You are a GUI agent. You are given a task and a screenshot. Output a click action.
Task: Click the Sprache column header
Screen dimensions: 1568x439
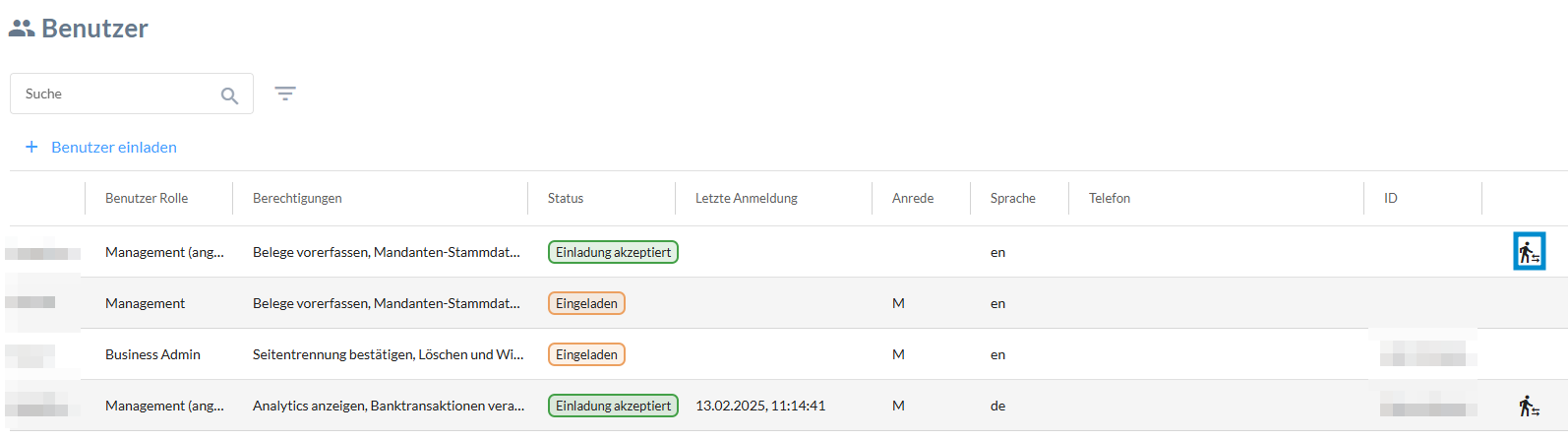pyautogui.click(x=1013, y=198)
